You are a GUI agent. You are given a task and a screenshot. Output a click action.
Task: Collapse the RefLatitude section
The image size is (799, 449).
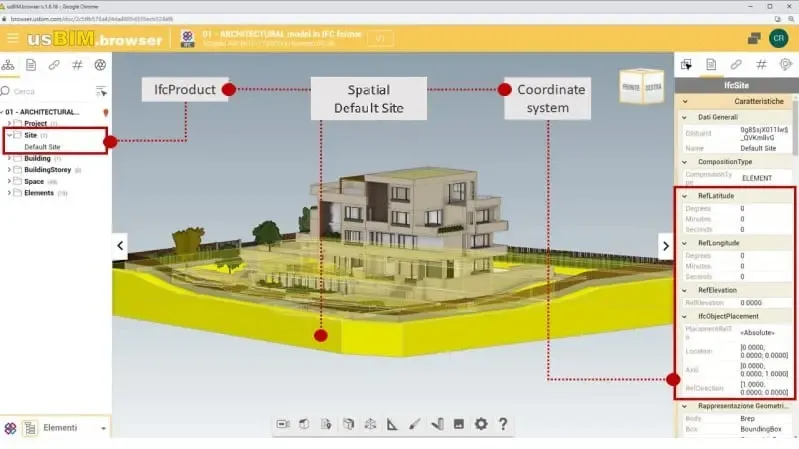685,196
